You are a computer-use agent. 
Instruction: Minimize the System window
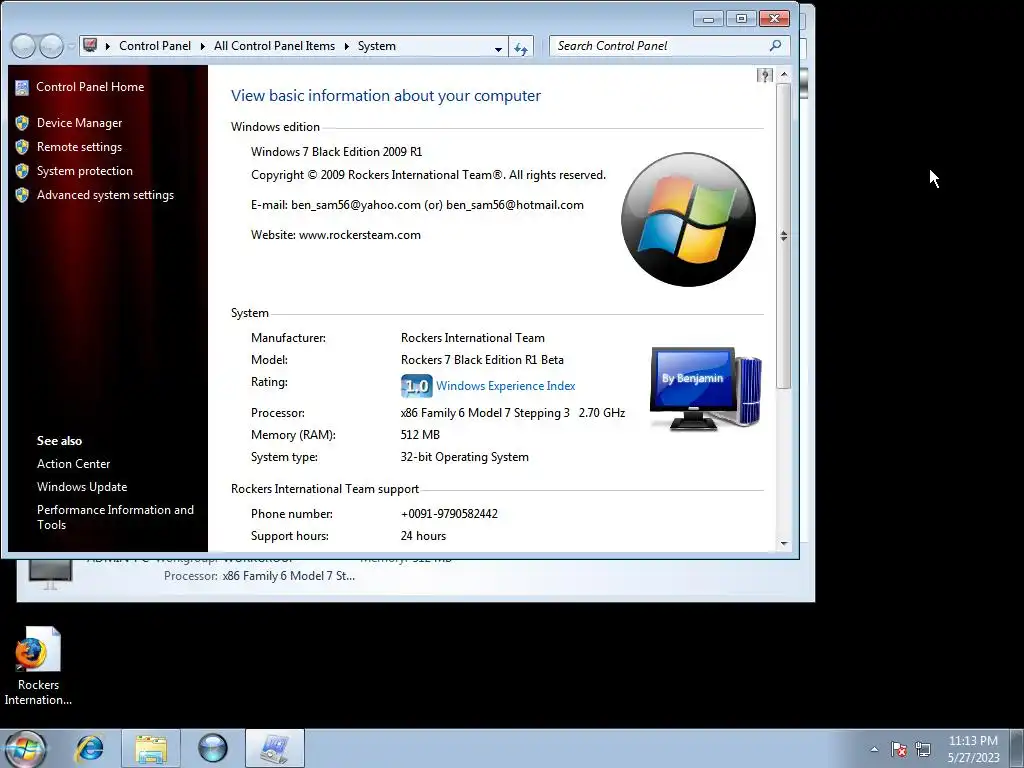(x=708, y=19)
